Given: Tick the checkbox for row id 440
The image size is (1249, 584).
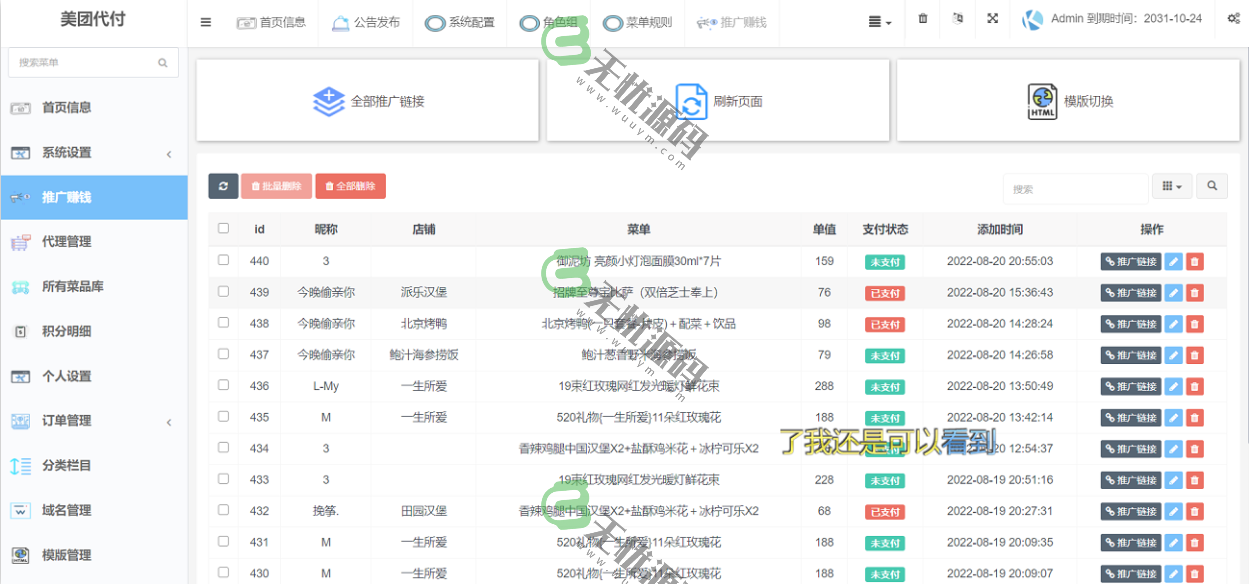Looking at the screenshot, I should (223, 261).
